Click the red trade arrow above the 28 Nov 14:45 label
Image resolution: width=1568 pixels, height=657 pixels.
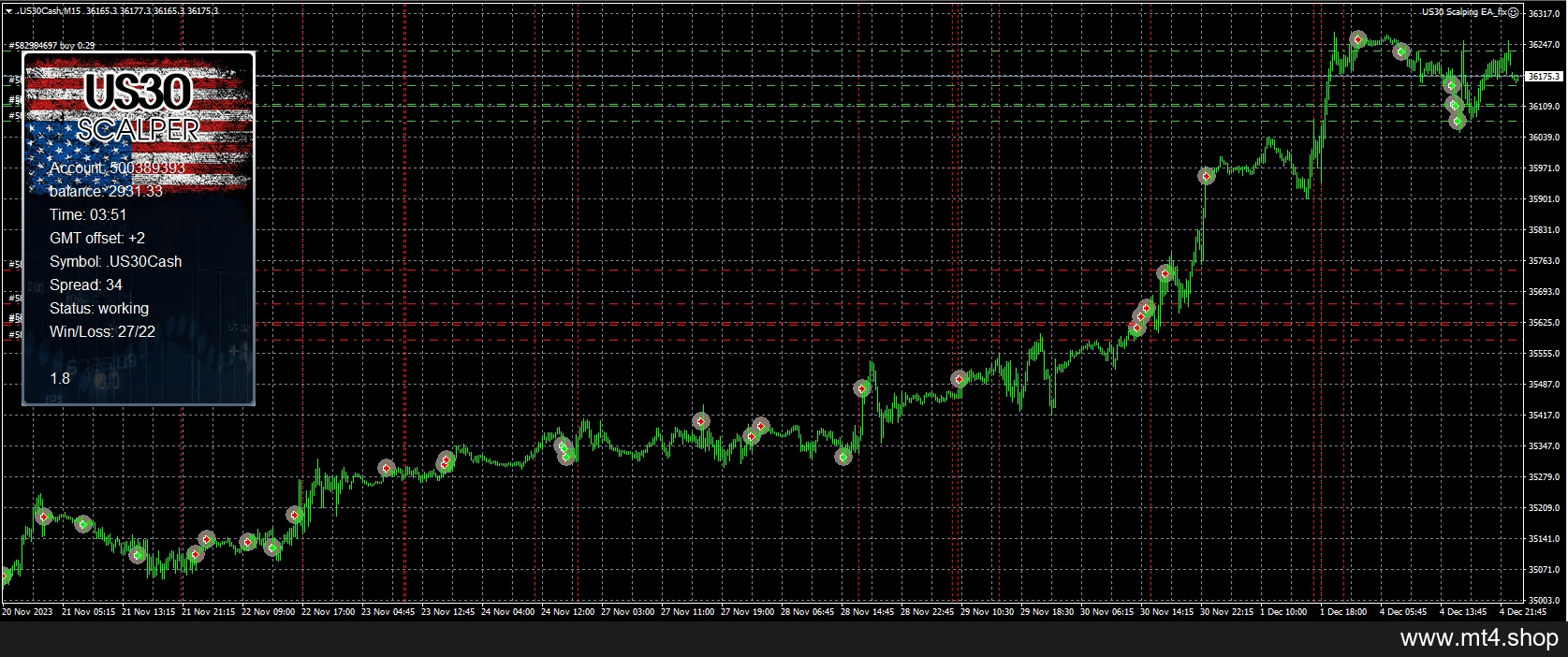coord(862,387)
